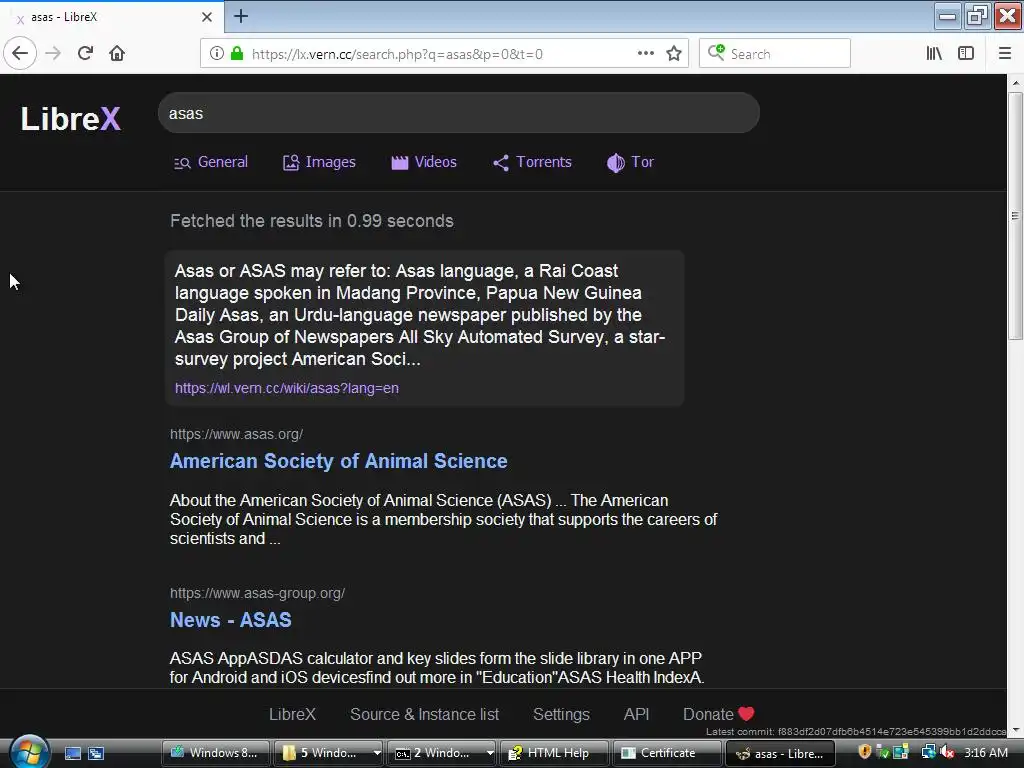Open API footer link

click(636, 714)
